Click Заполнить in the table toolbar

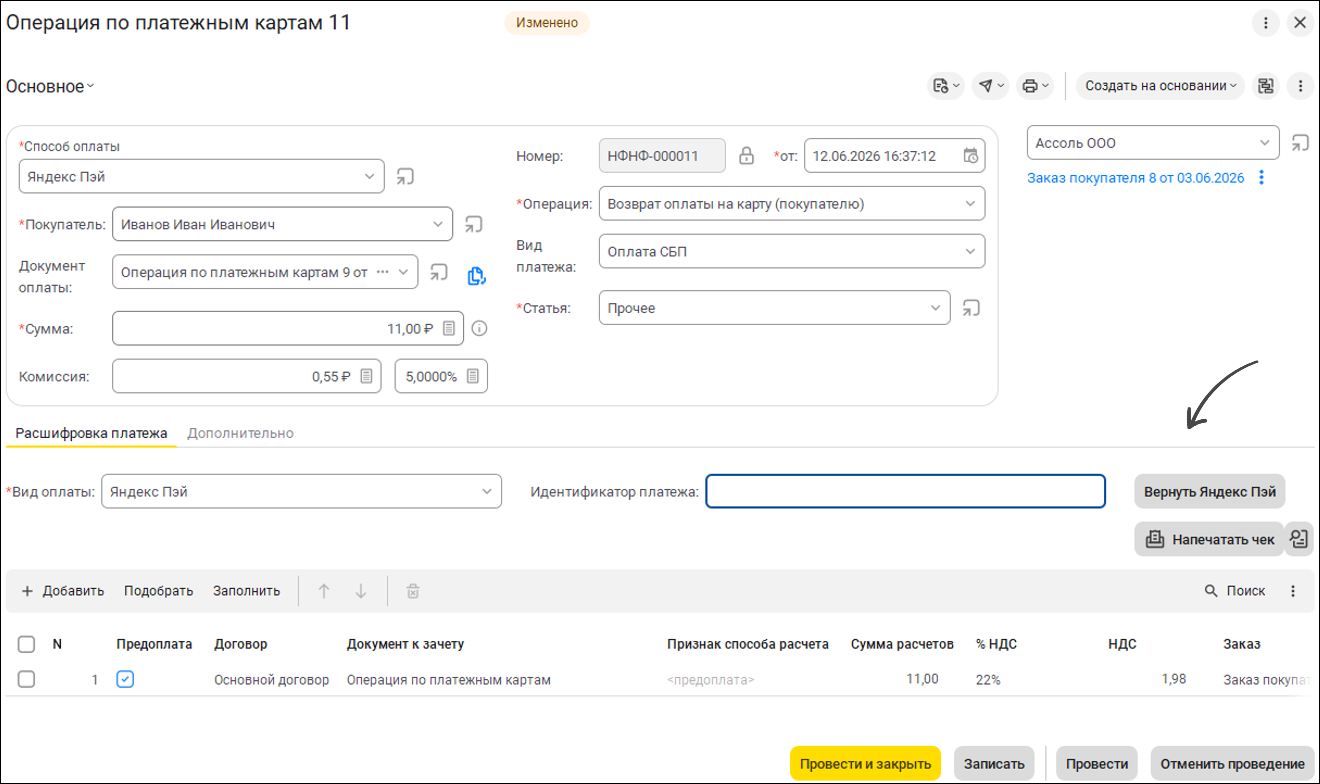[246, 591]
